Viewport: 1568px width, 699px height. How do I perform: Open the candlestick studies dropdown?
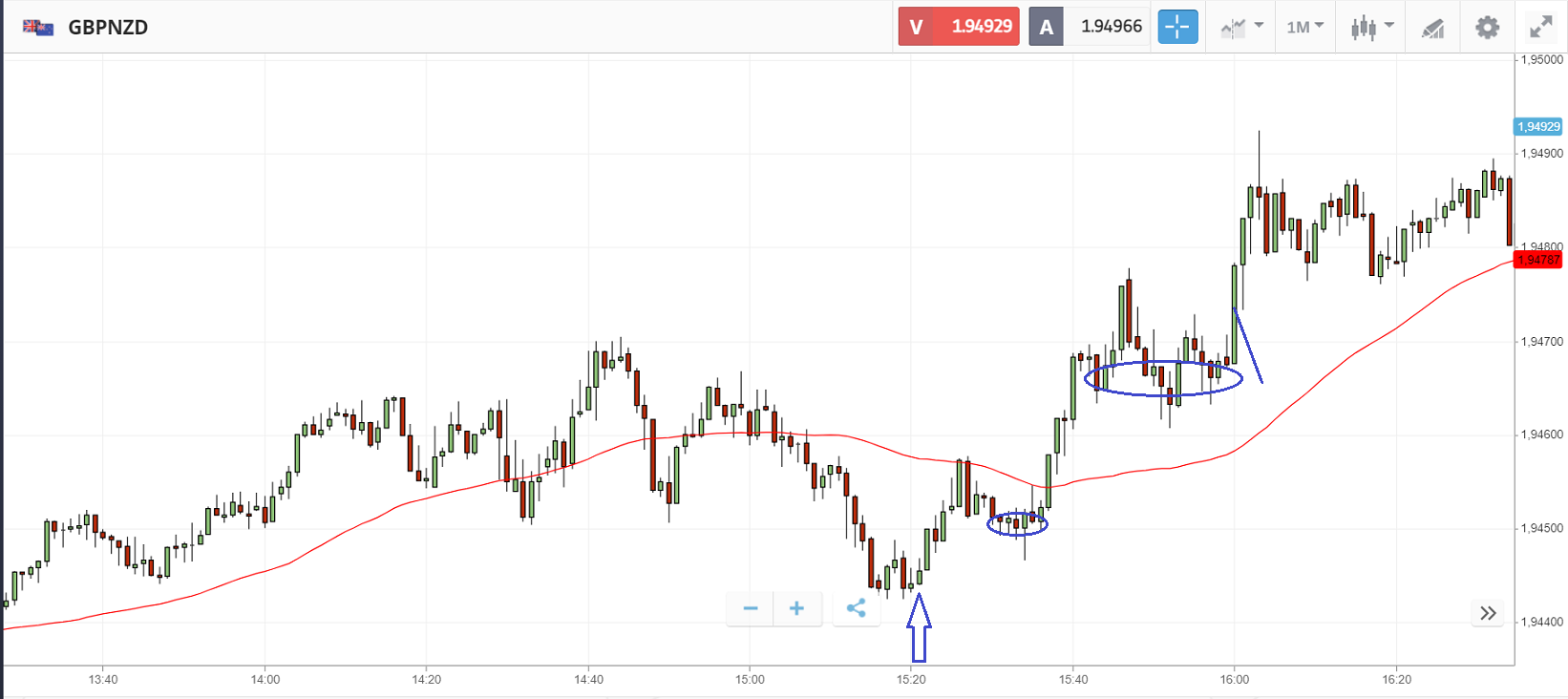tap(1372, 27)
